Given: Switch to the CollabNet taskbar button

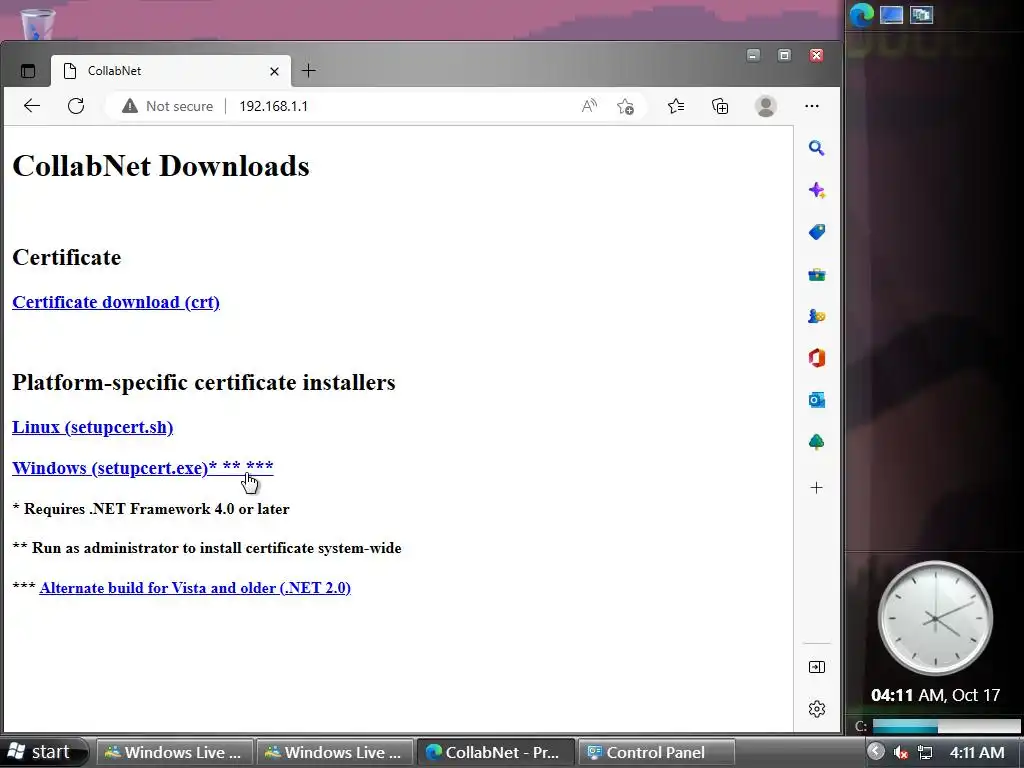Looking at the screenshot, I should [x=495, y=752].
